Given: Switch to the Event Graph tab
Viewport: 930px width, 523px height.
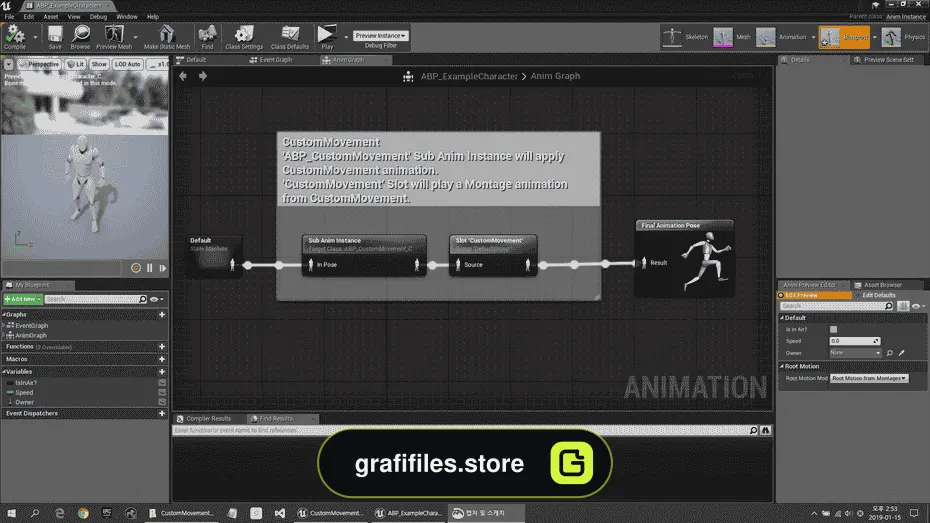Looking at the screenshot, I should [274, 60].
